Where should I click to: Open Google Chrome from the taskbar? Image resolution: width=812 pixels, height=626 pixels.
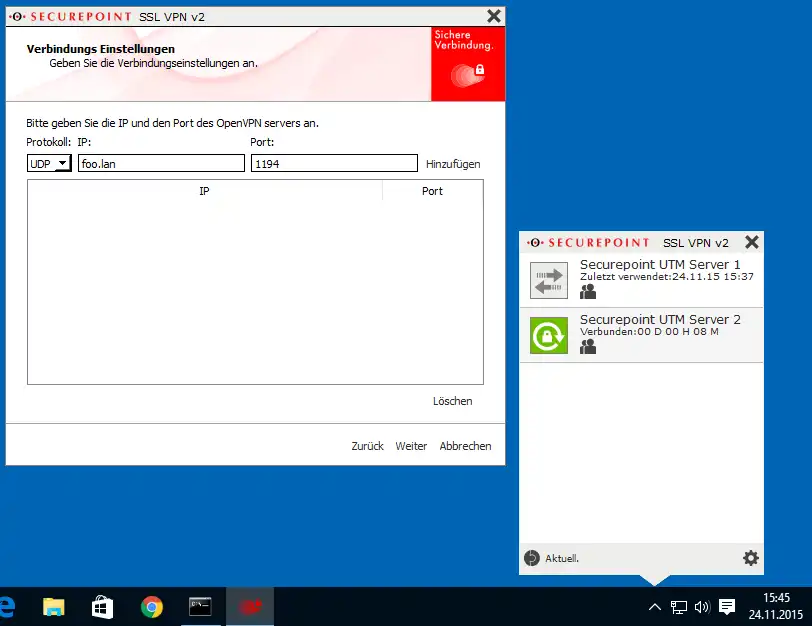point(152,607)
